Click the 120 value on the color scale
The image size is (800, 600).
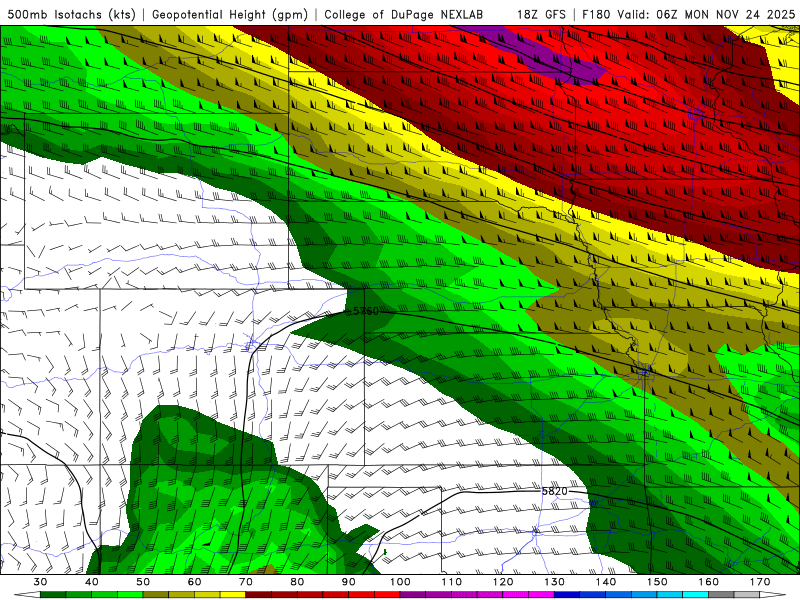(503, 582)
